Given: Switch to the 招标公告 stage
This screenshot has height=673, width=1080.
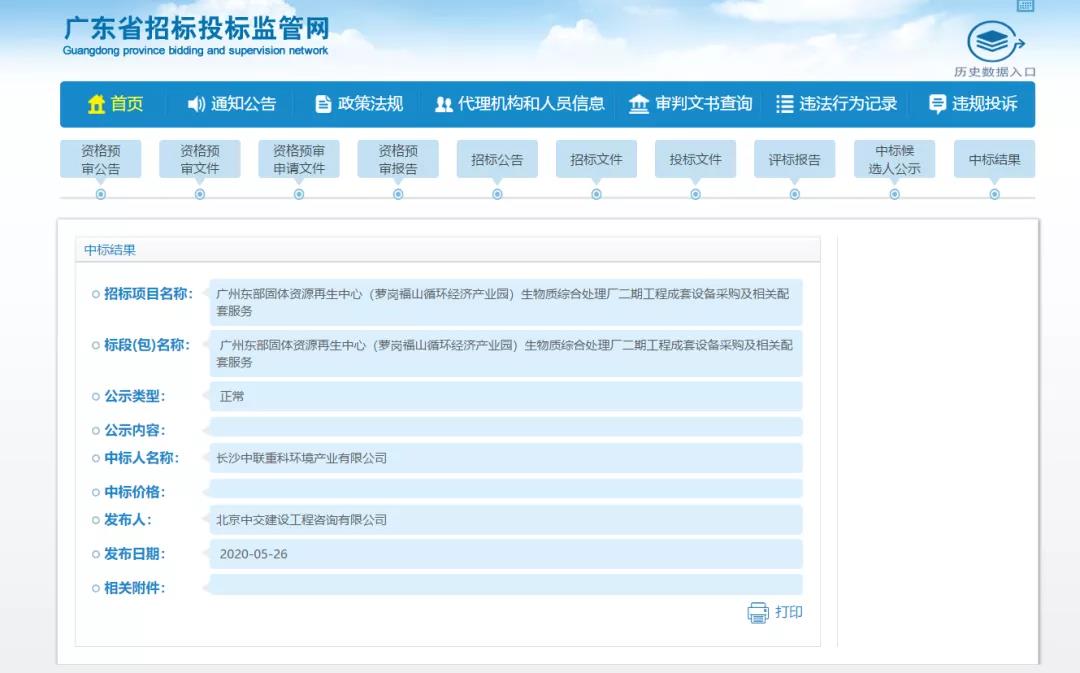Looking at the screenshot, I should coord(497,158).
